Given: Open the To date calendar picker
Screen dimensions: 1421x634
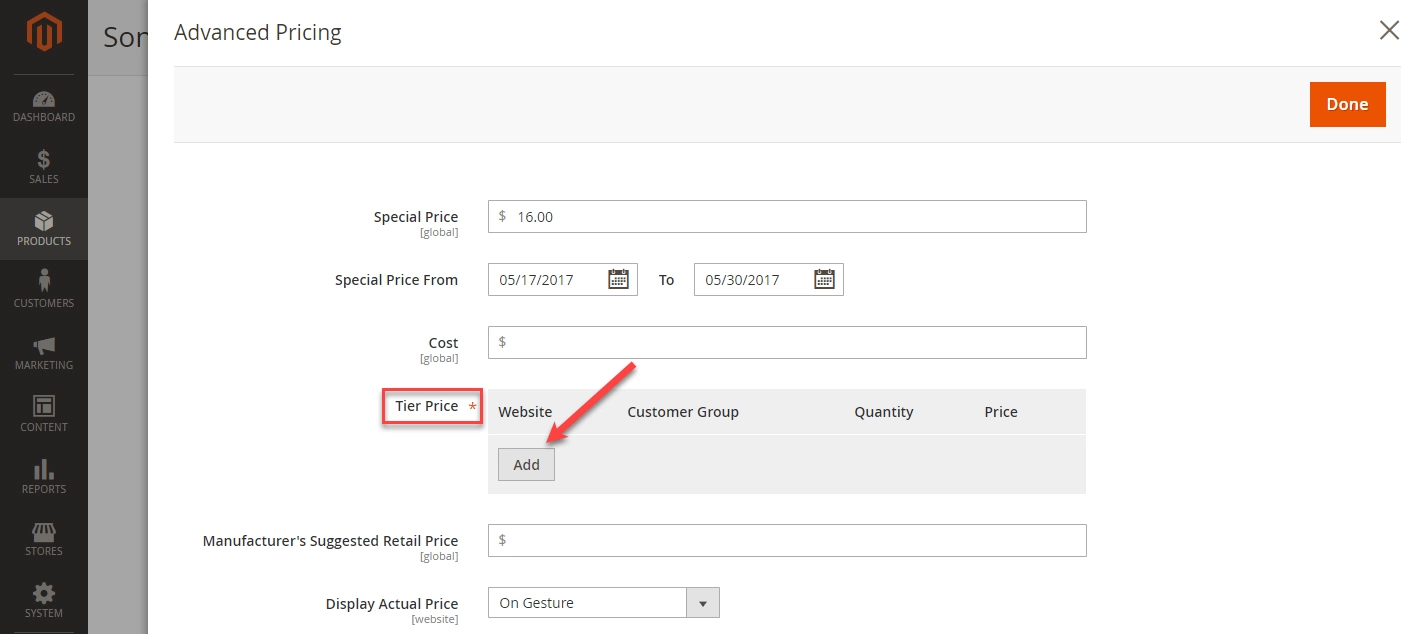Looking at the screenshot, I should (824, 280).
